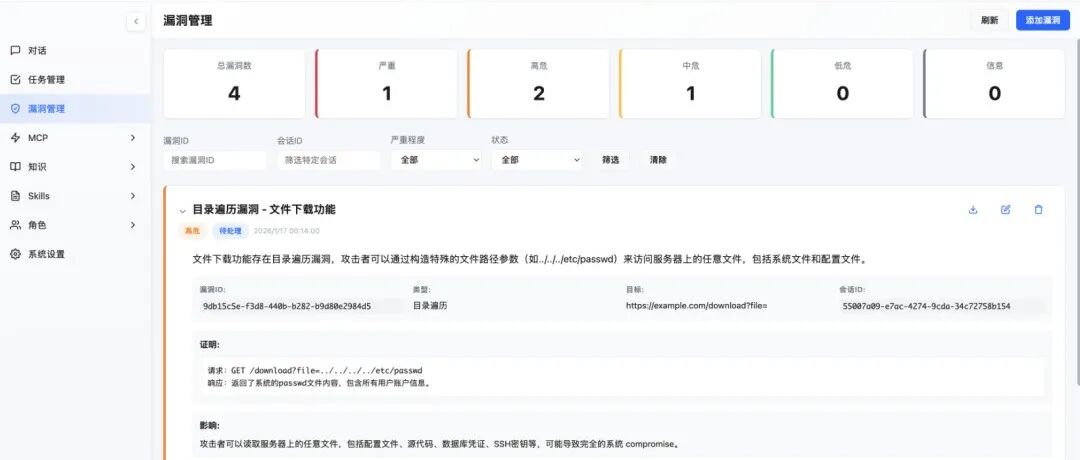The height and width of the screenshot is (460, 1080).
Task: Delete the 目录遍历漏洞 entry
Action: (x=1039, y=210)
